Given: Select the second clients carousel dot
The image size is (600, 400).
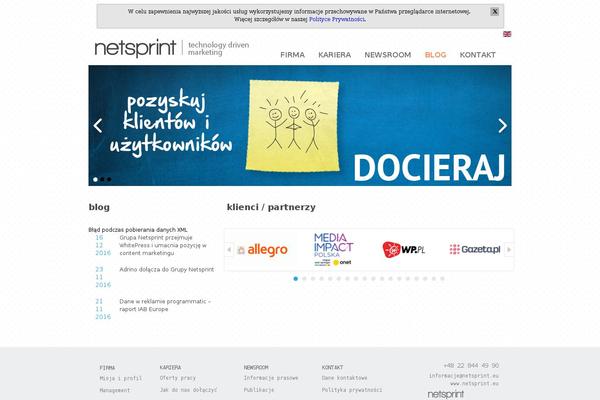Looking at the screenshot, I should (304, 279).
